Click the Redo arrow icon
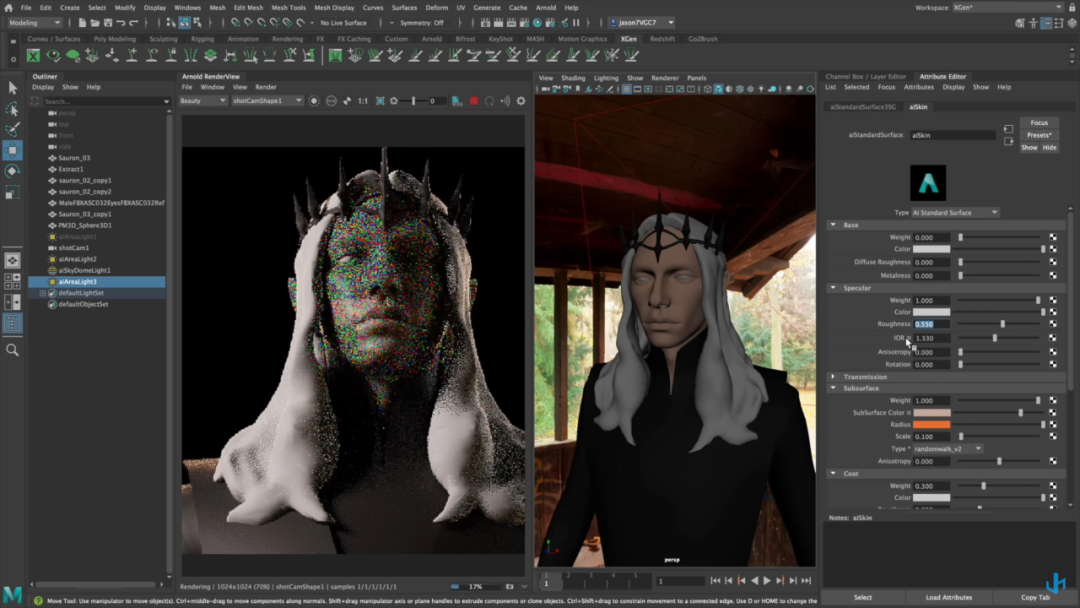 tap(134, 23)
